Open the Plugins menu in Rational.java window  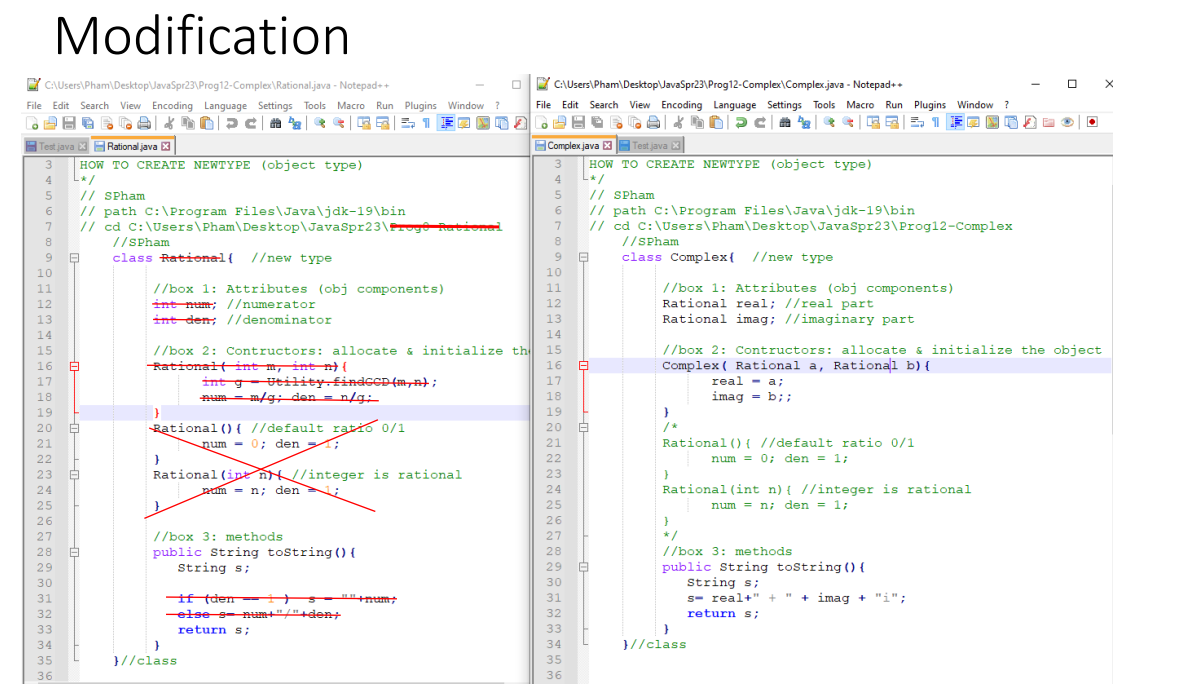point(421,105)
